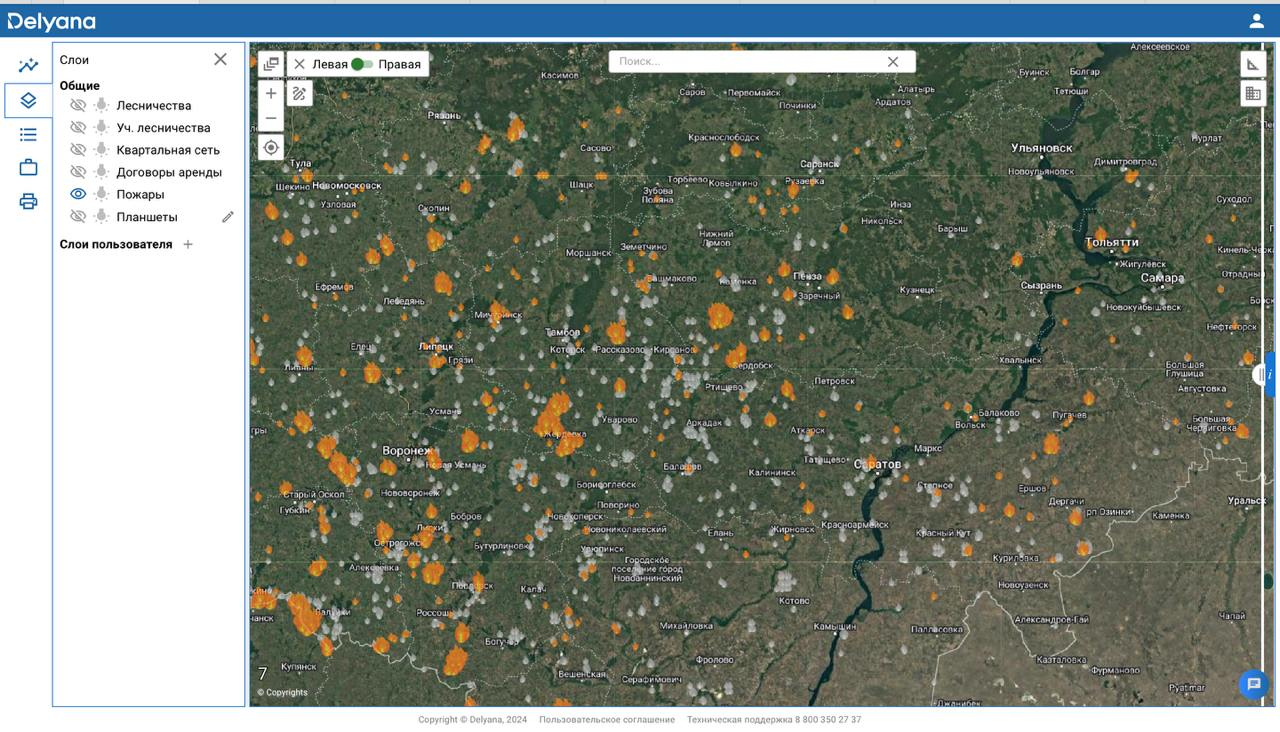Viewport: 1280px width, 732px height.
Task: Open the print tool in sidebar
Action: click(x=28, y=202)
